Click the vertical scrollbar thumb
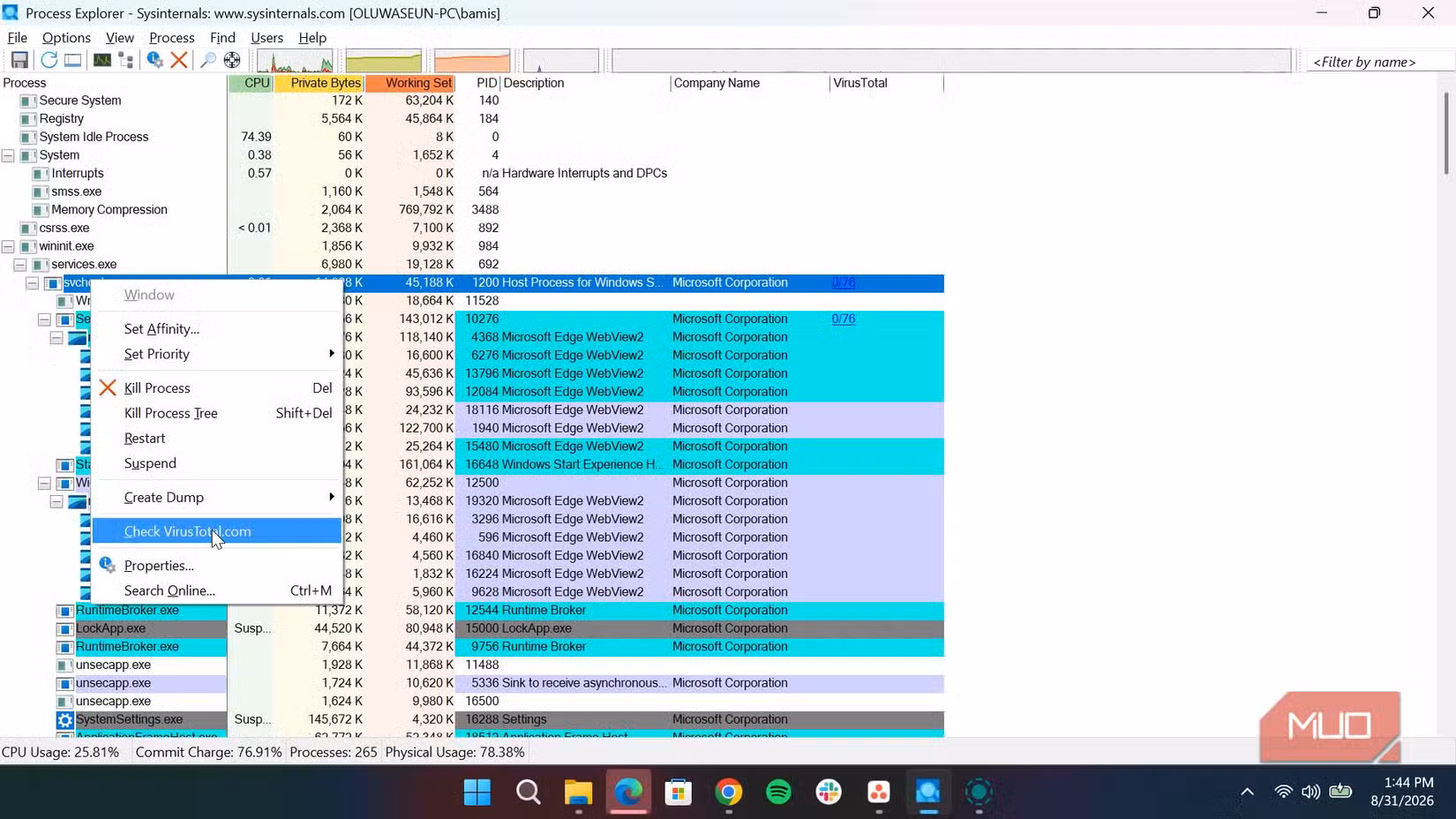This screenshot has height=819, width=1456. coord(1446,132)
